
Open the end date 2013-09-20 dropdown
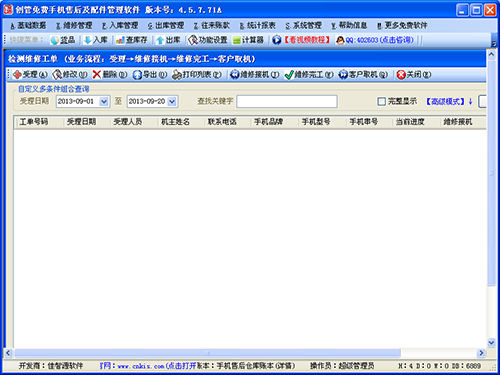pos(172,101)
